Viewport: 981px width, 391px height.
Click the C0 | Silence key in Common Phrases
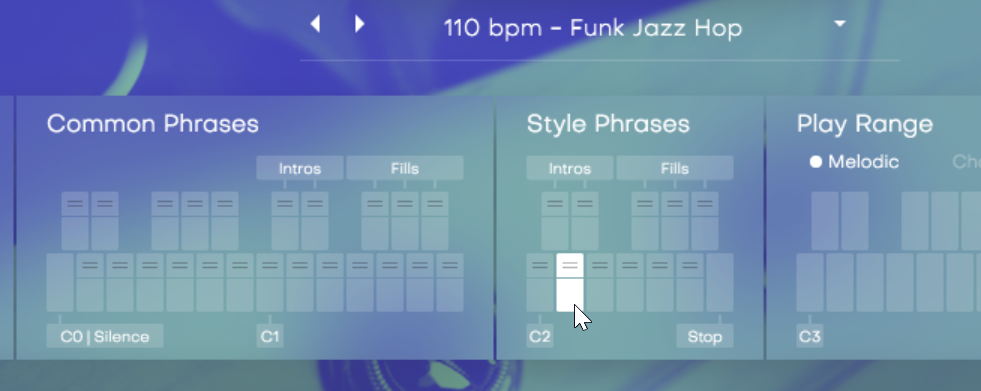(x=60, y=283)
